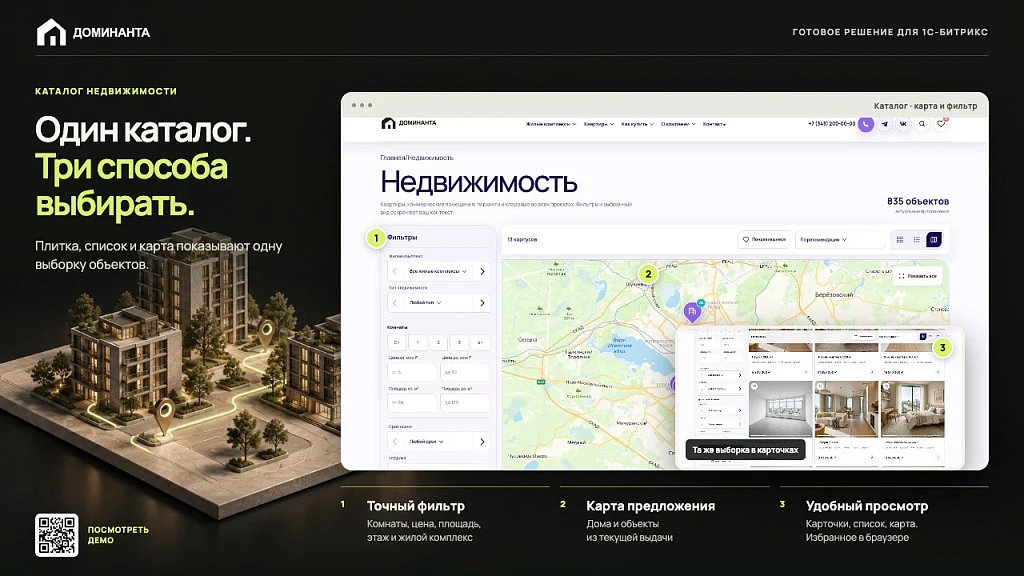1024x576 pixels.
Task: Click 'Посмотреть демо' link
Action: 118,535
